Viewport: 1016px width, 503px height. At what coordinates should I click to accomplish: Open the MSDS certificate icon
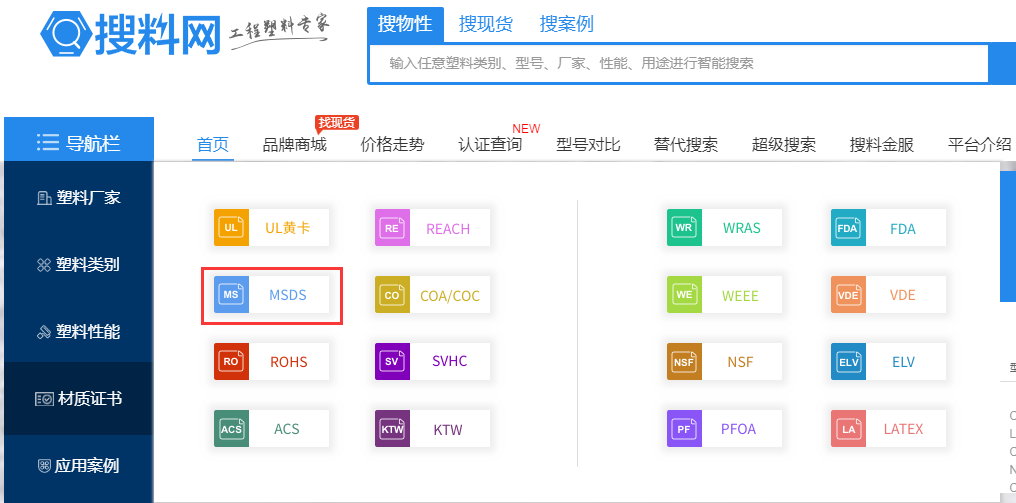pos(231,295)
